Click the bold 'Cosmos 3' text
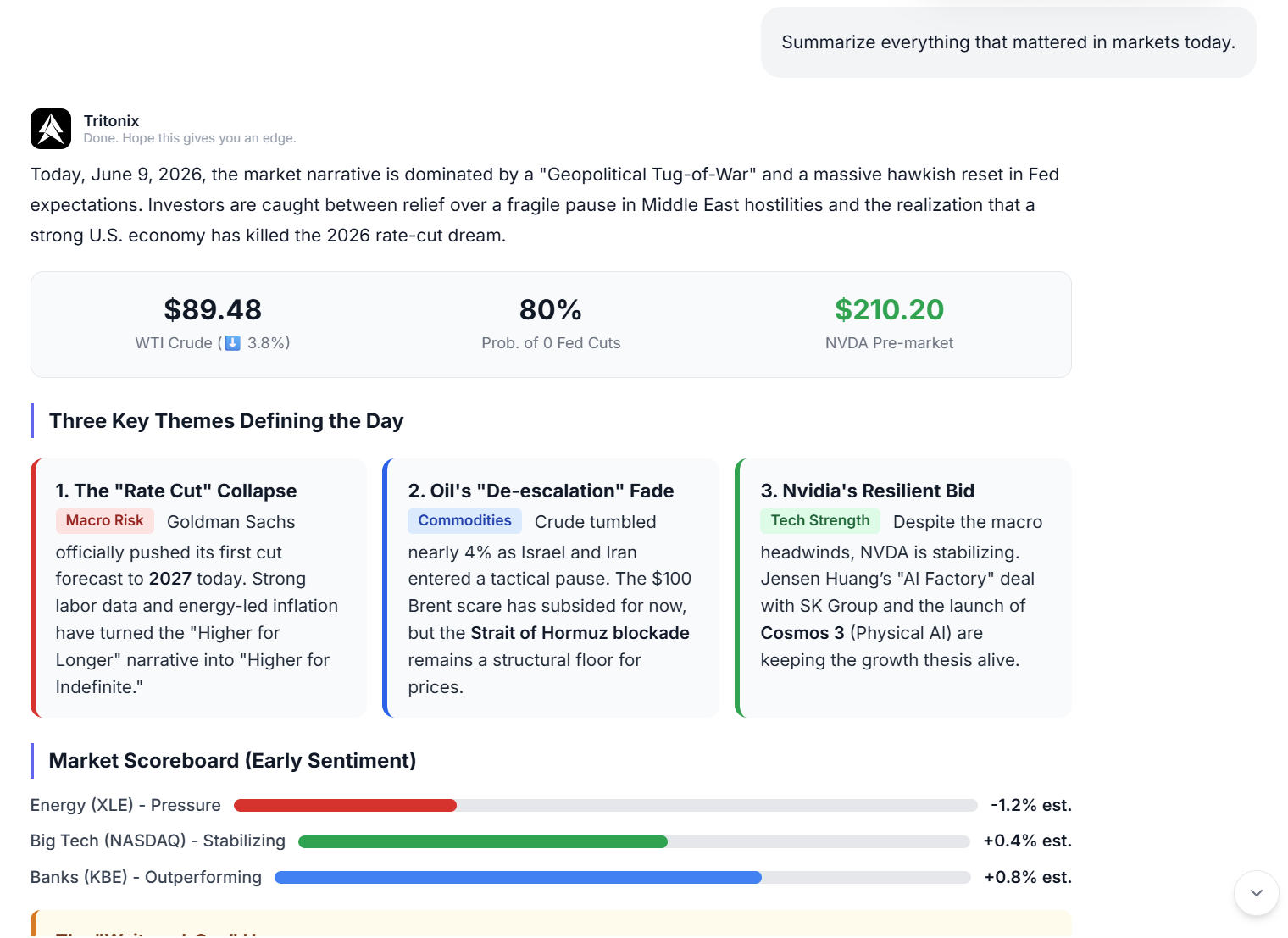The image size is (1288, 938). [802, 633]
